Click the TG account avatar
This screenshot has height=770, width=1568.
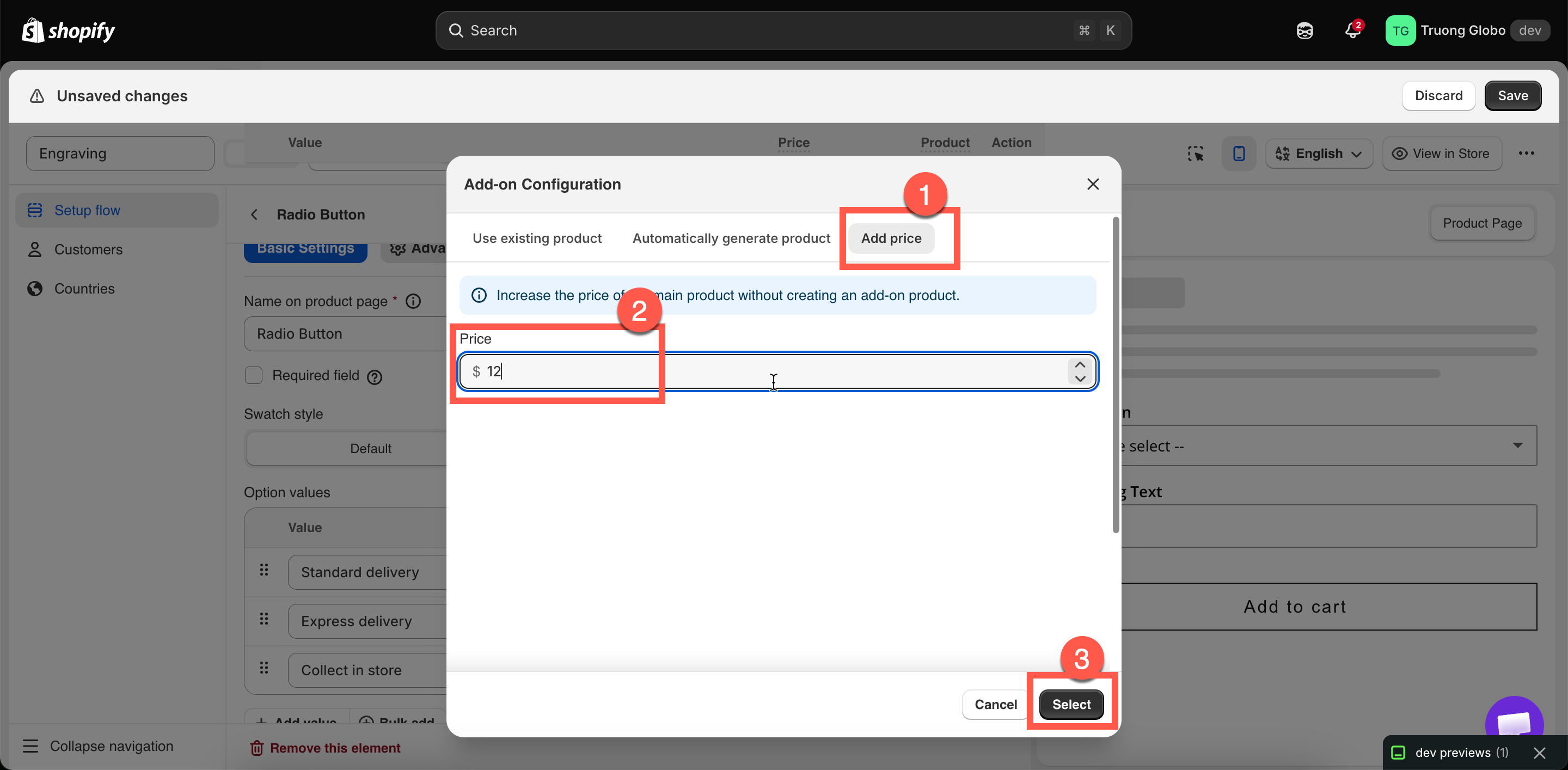[1400, 30]
